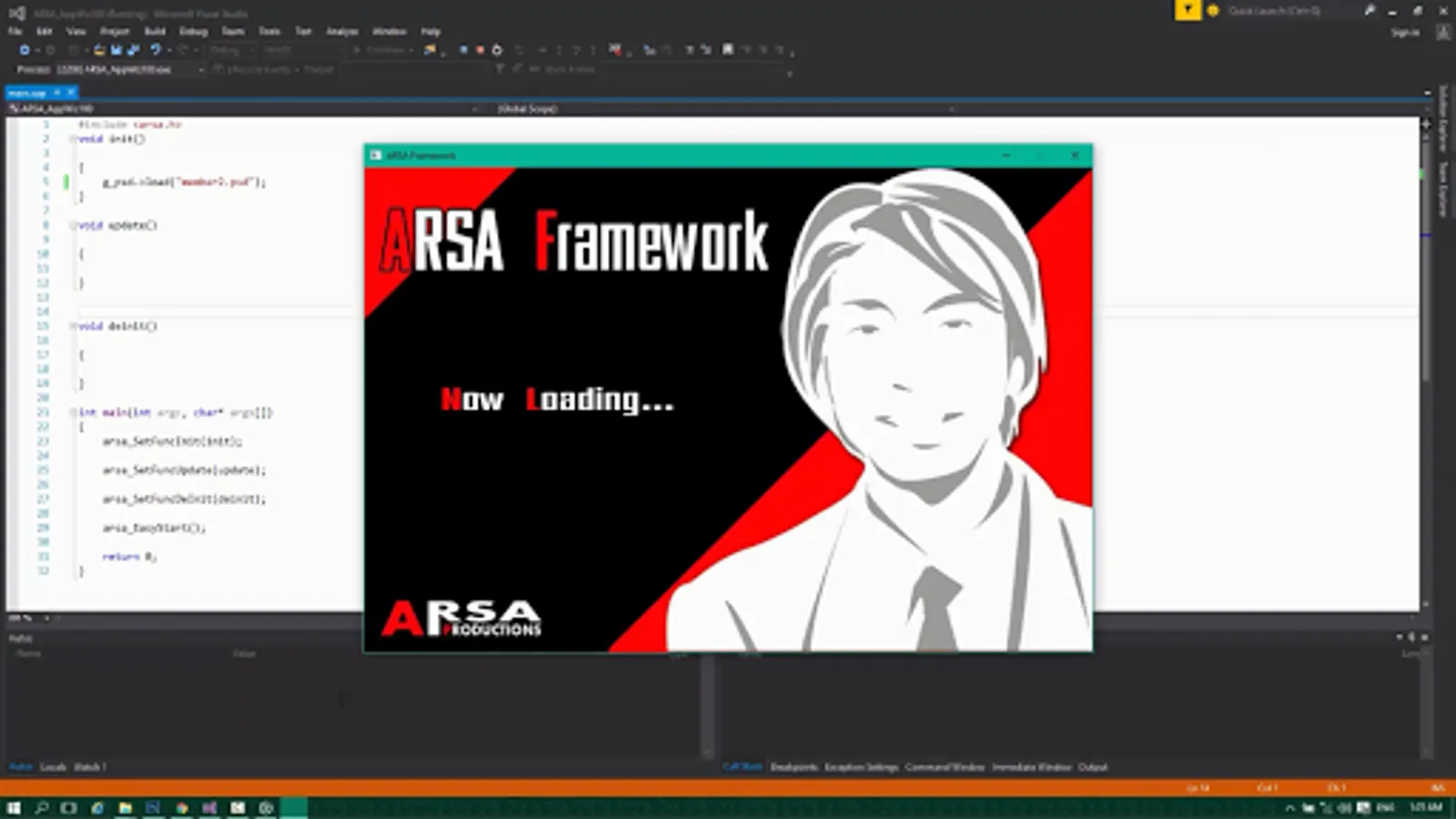Screen dimensions: 1456x819
Task: Click the Undo arrow icon
Action: pyautogui.click(x=156, y=50)
